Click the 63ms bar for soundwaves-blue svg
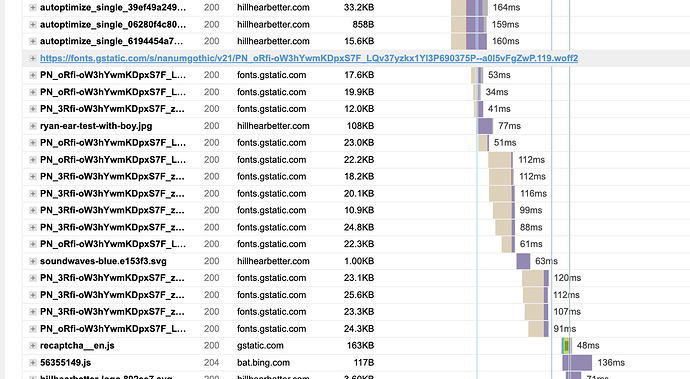 [x=523, y=261]
